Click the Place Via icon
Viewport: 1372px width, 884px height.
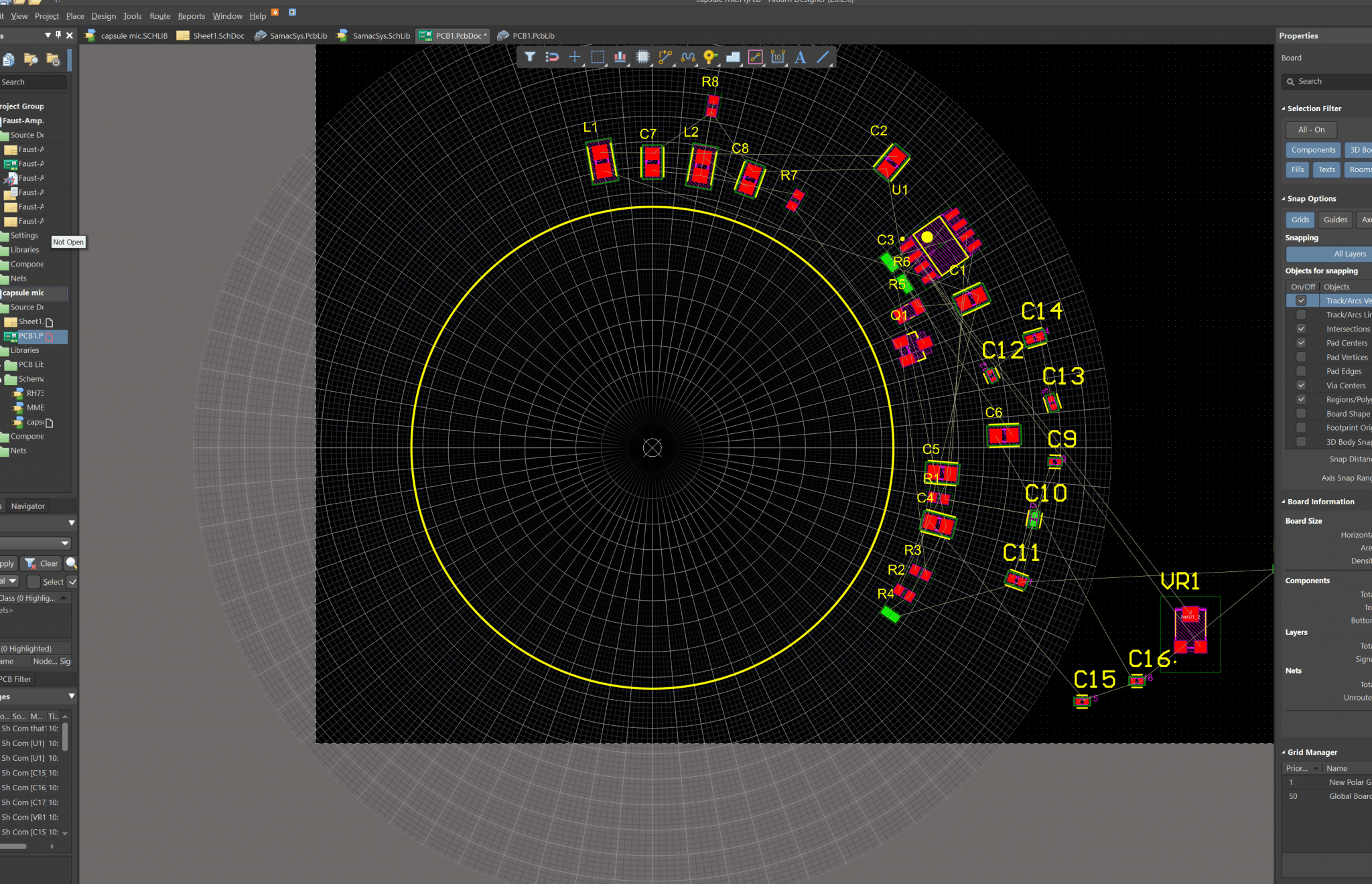(x=710, y=57)
